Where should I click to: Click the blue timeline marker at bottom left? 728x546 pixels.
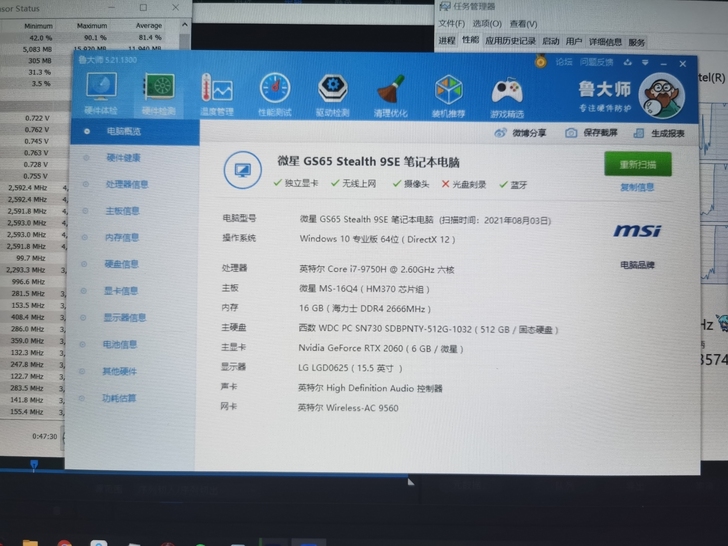click(34, 464)
